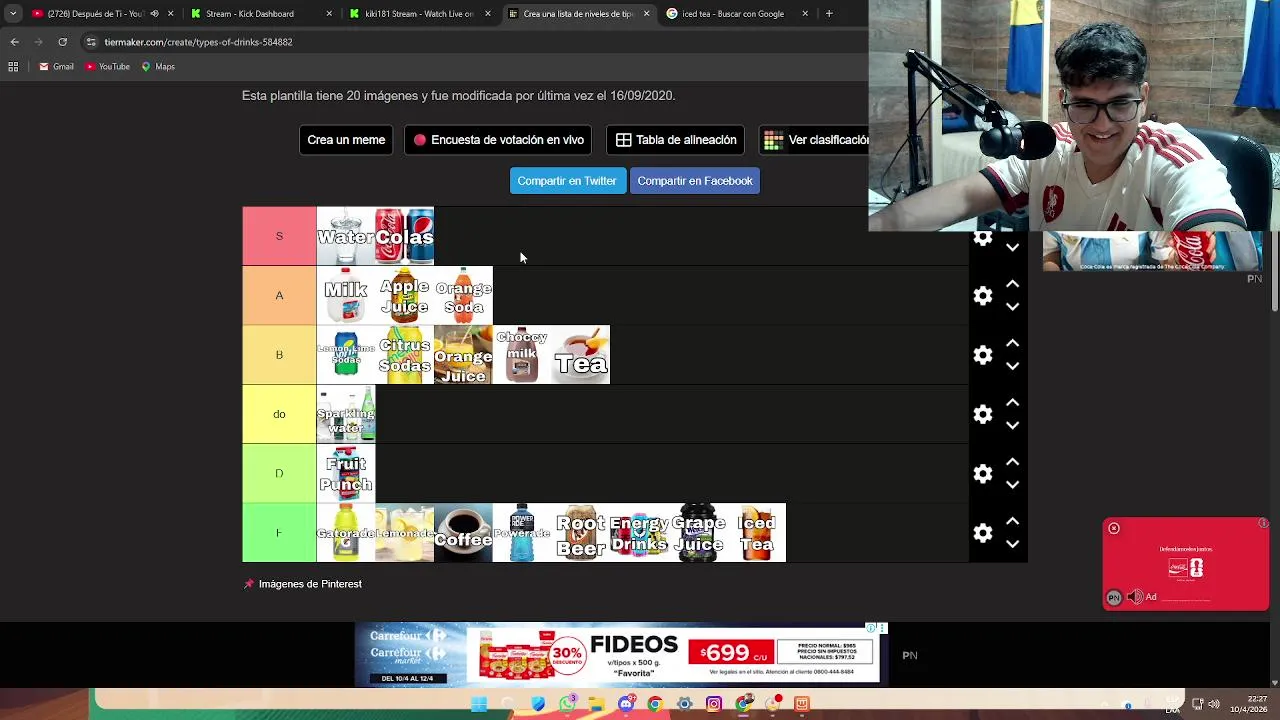The image size is (1280, 720).
Task: Open YouTube bookmark
Action: [107, 67]
